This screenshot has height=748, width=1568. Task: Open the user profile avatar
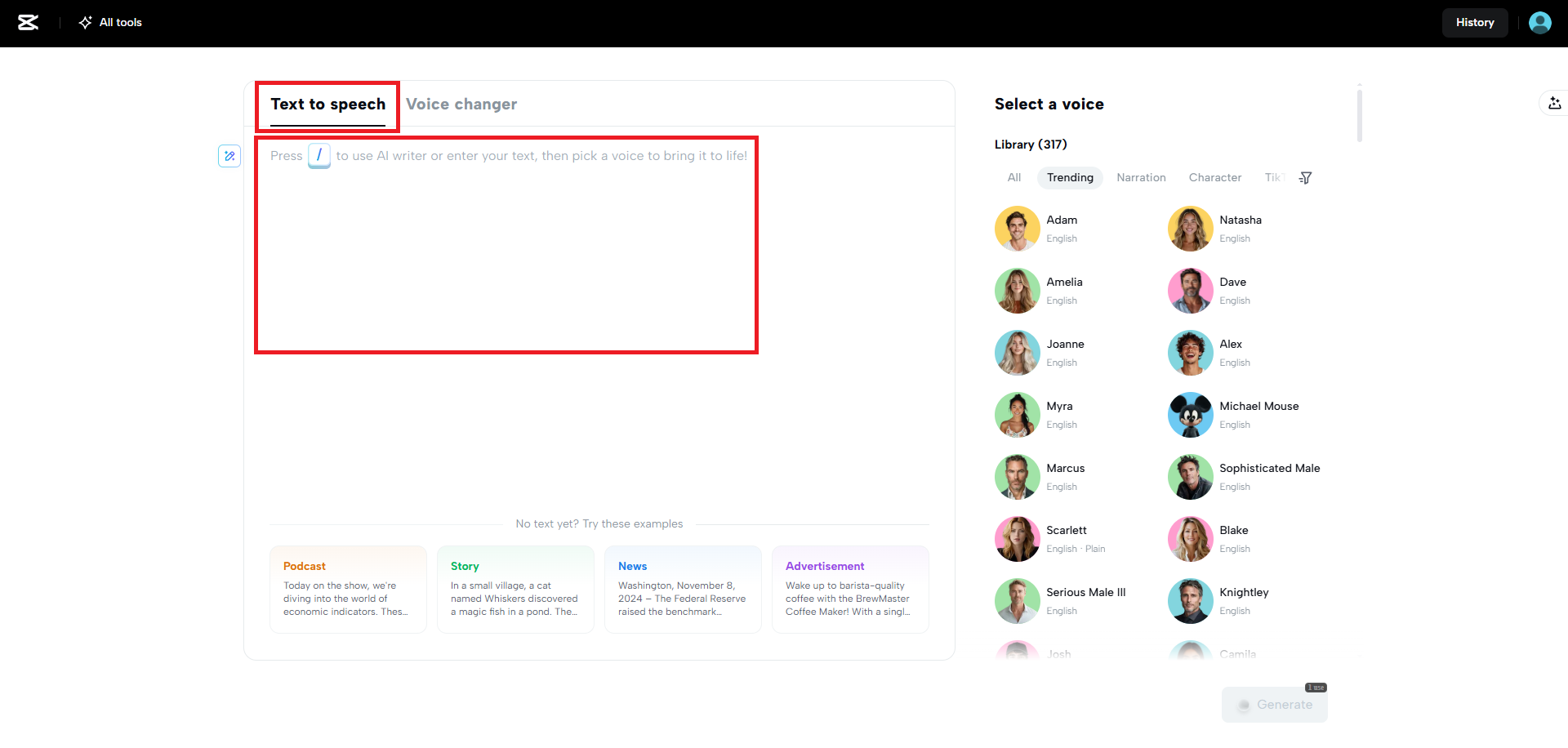[1539, 22]
